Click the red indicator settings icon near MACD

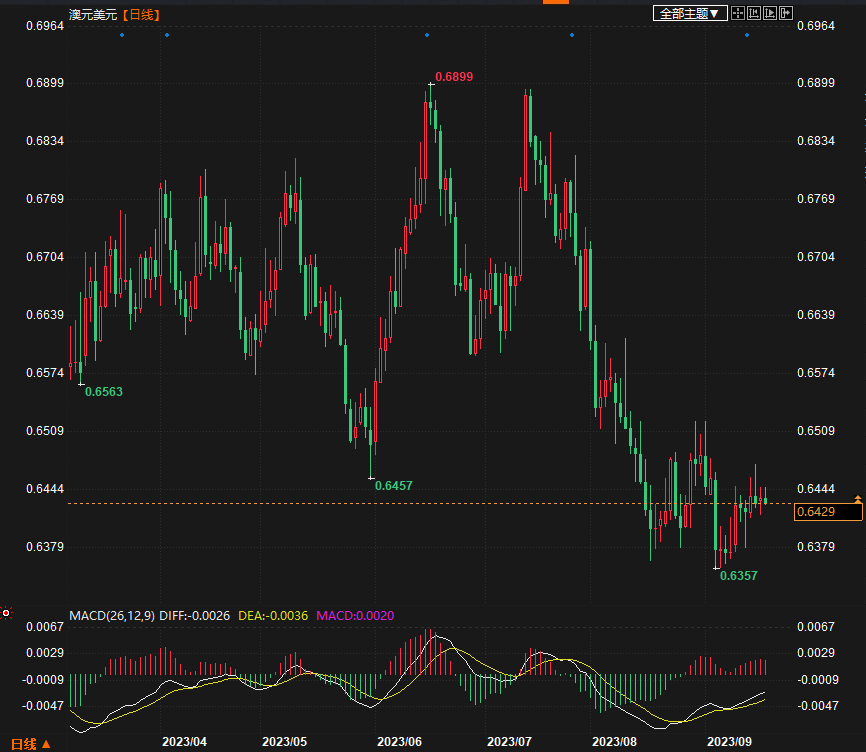point(6,612)
